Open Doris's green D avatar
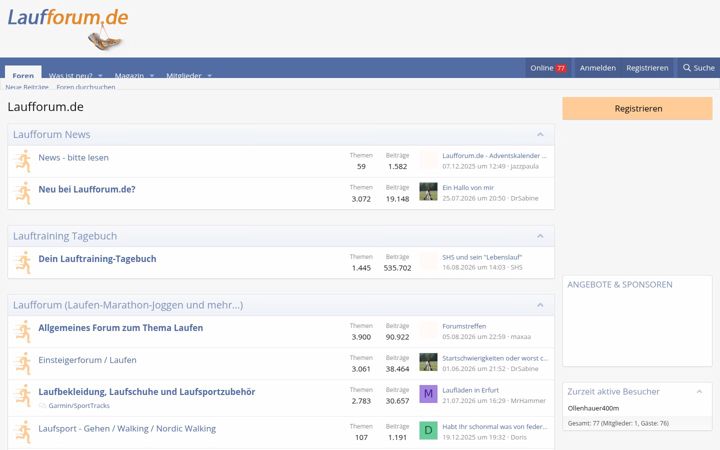Screen dimensions: 720x450 428,431
